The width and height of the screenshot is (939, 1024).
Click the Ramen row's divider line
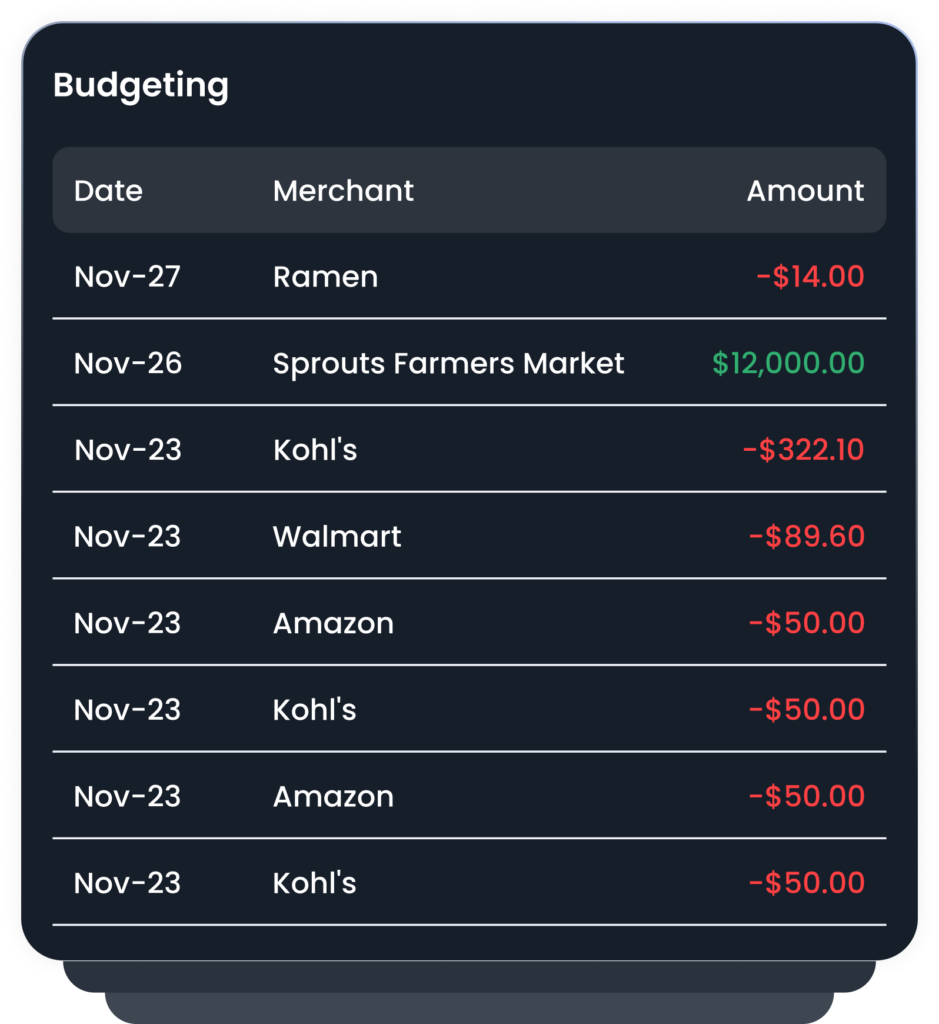tap(470, 319)
